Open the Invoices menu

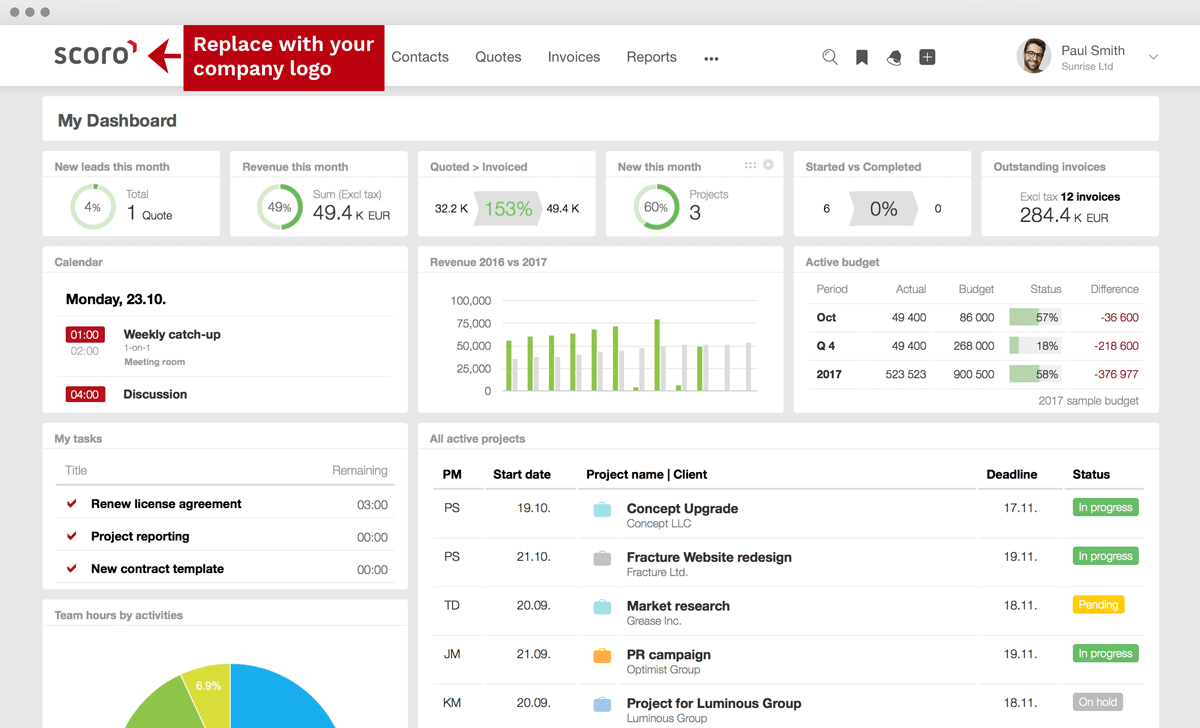pyautogui.click(x=574, y=57)
